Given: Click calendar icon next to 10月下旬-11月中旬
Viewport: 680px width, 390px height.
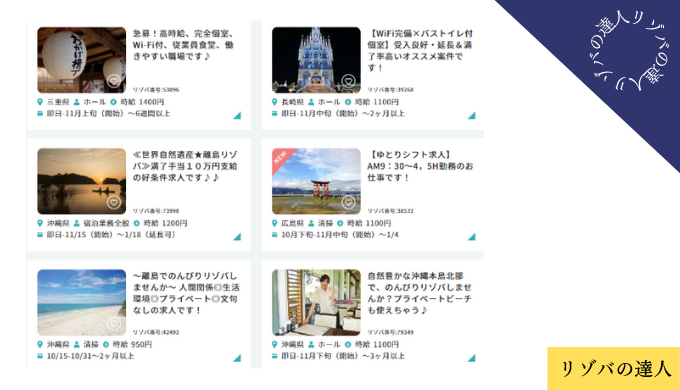Looking at the screenshot, I should coord(274,235).
